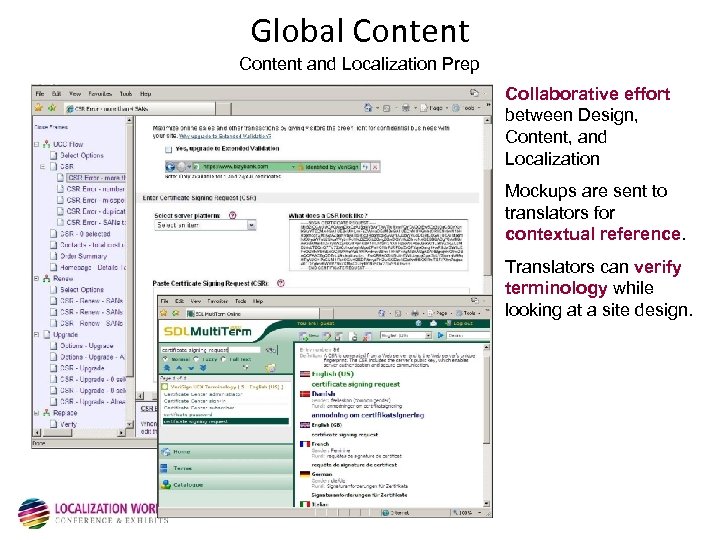Open Help menu in back browser
Viewport: 720px width, 540px height.
click(x=146, y=94)
